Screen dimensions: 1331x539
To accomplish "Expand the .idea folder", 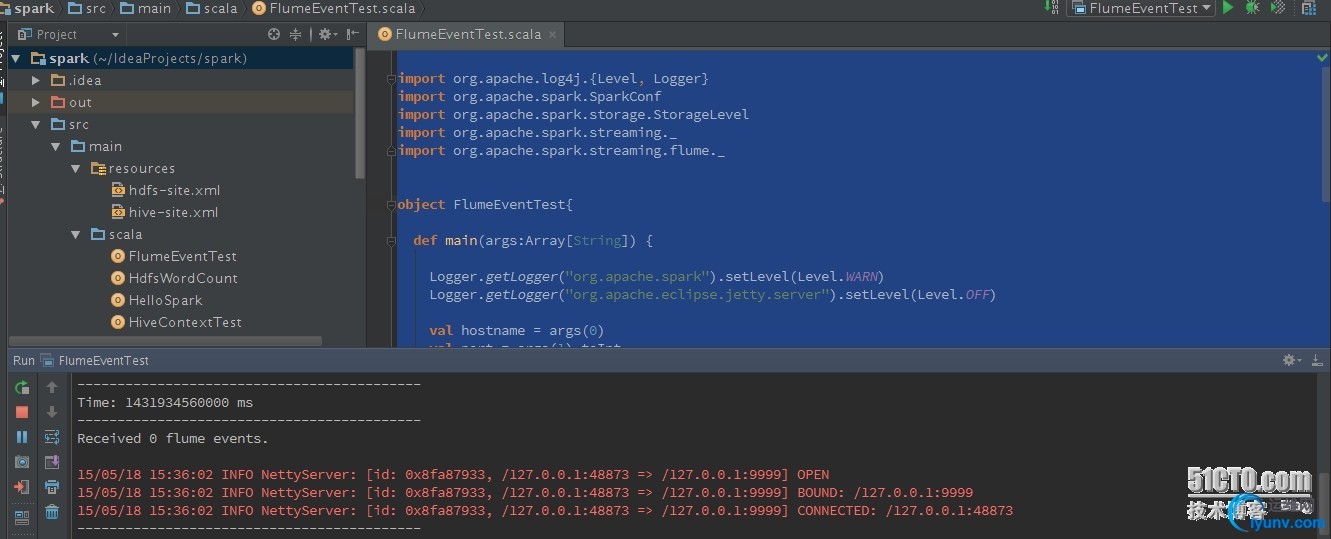I will coord(36,80).
